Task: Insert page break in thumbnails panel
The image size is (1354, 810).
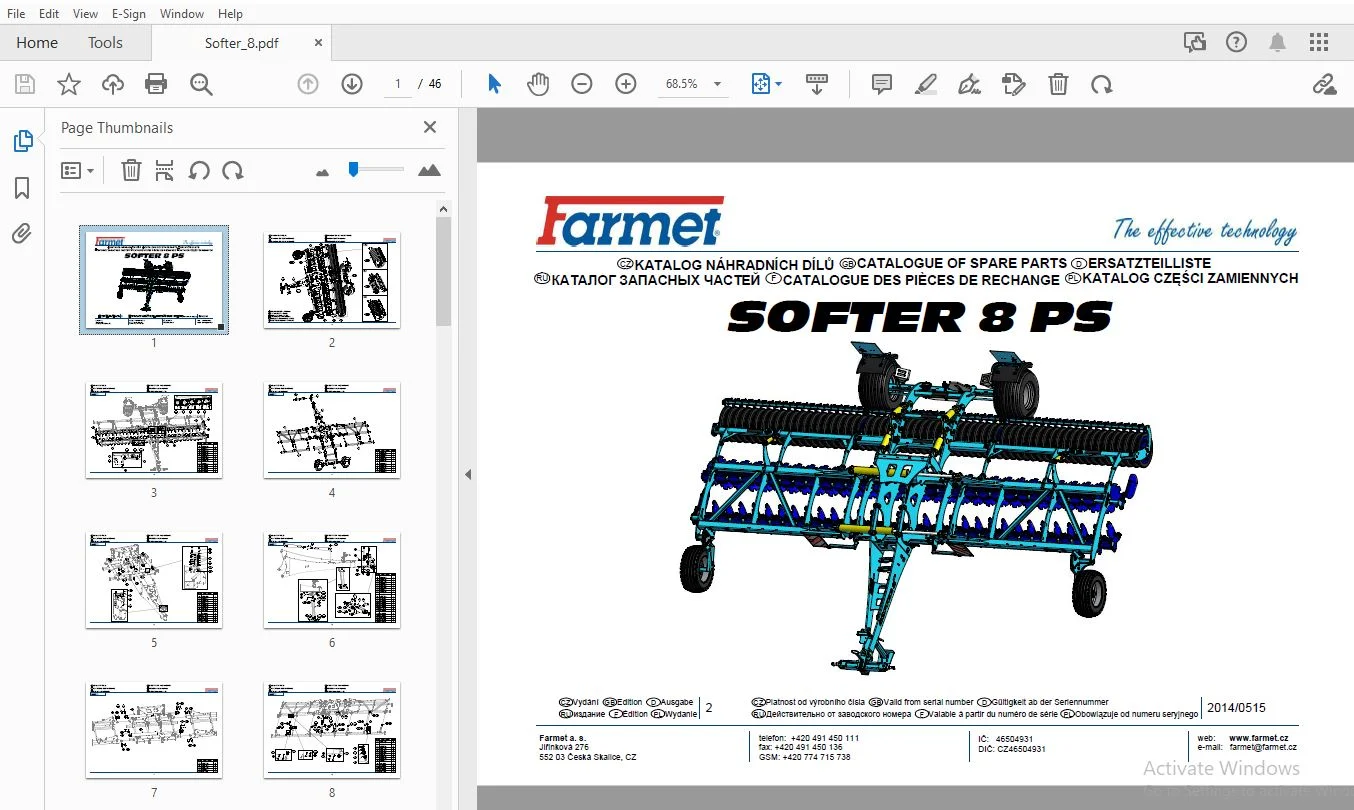Action: click(165, 171)
